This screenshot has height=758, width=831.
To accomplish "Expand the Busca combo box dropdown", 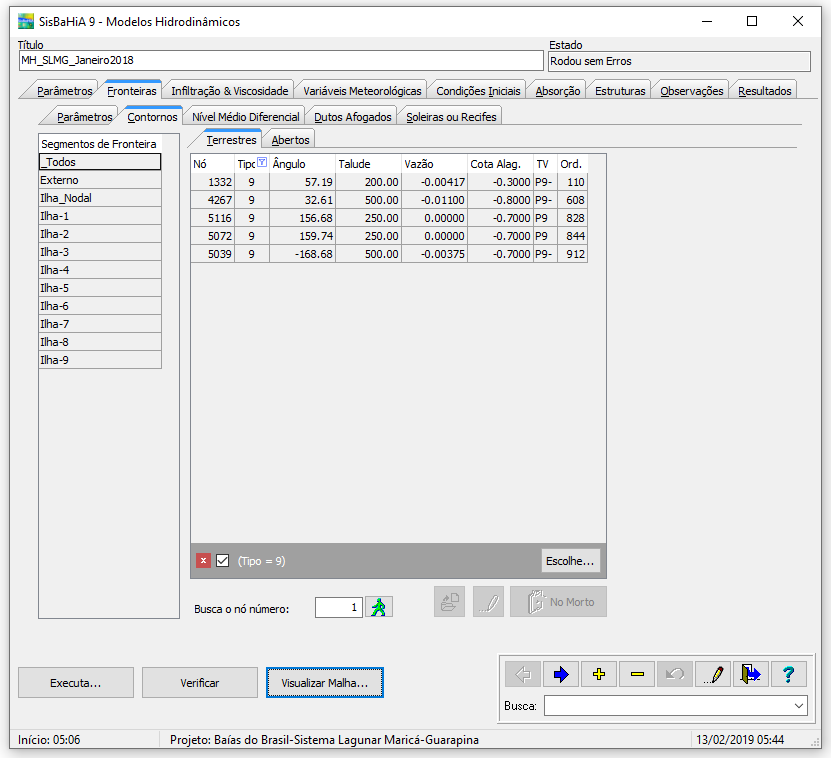I will (799, 706).
